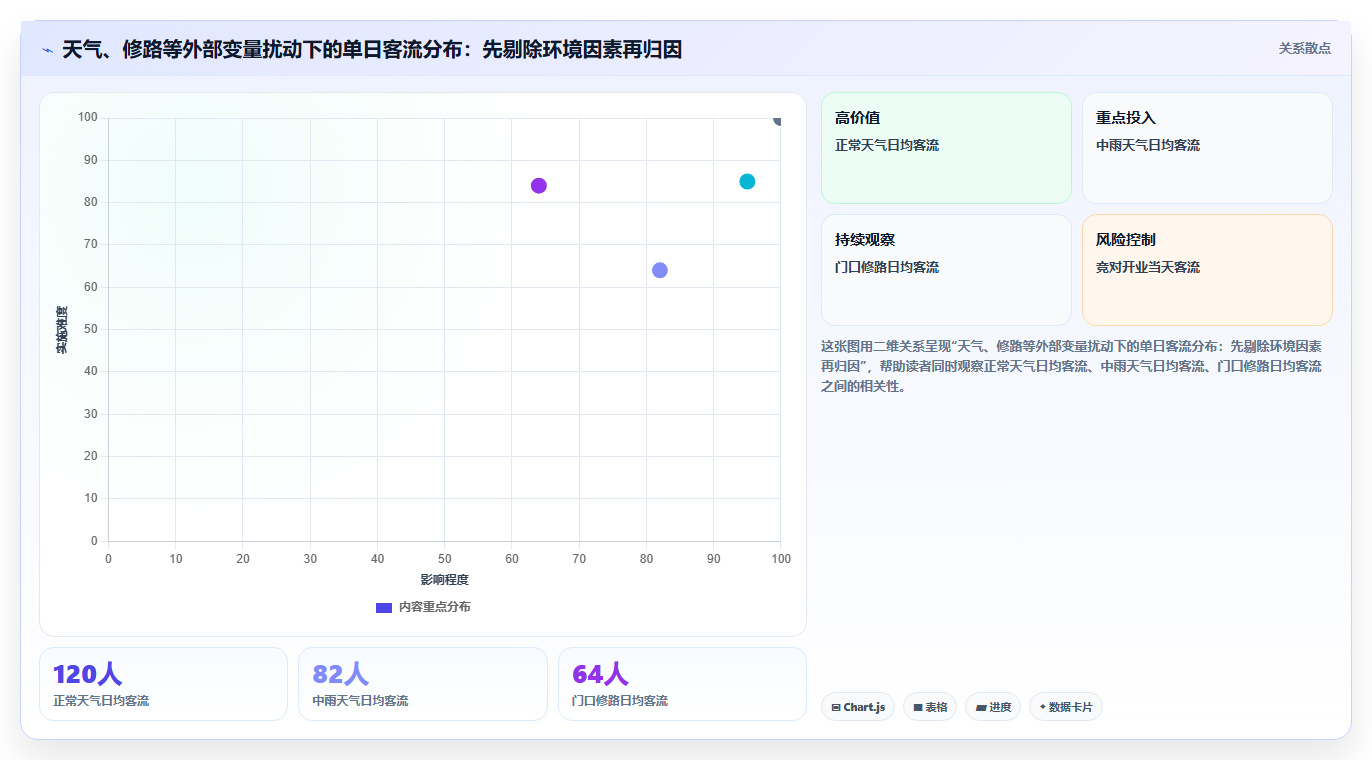Select the 表格 chip

pos(930,707)
